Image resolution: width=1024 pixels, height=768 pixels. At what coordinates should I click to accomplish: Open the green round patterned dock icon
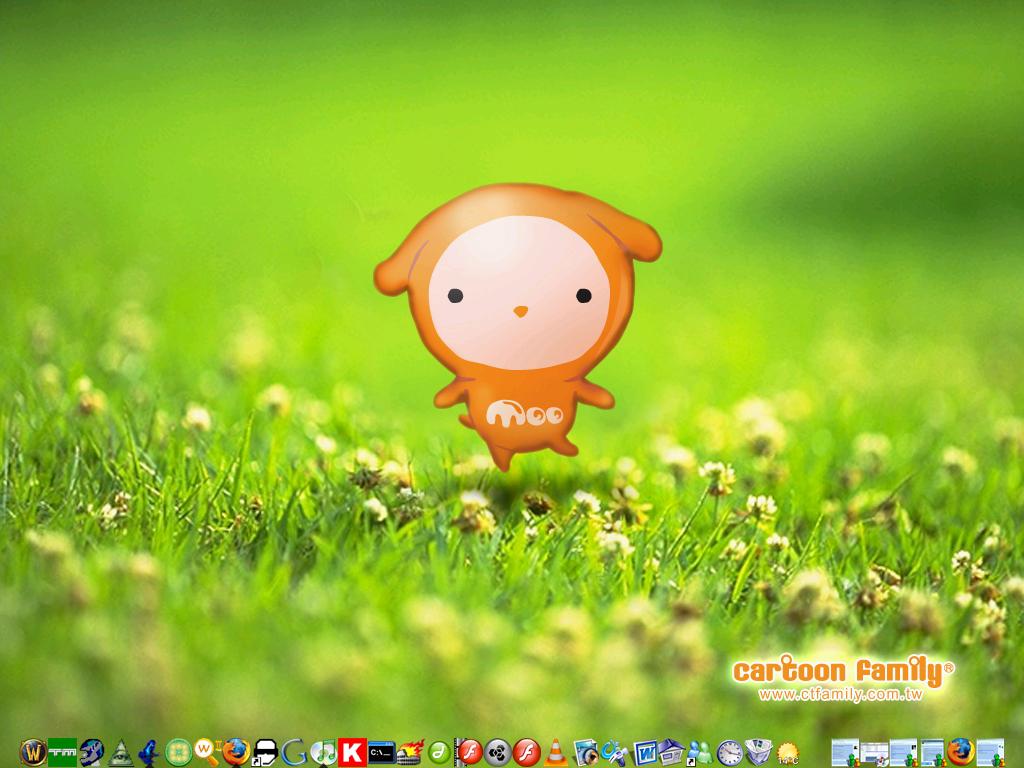[178, 752]
